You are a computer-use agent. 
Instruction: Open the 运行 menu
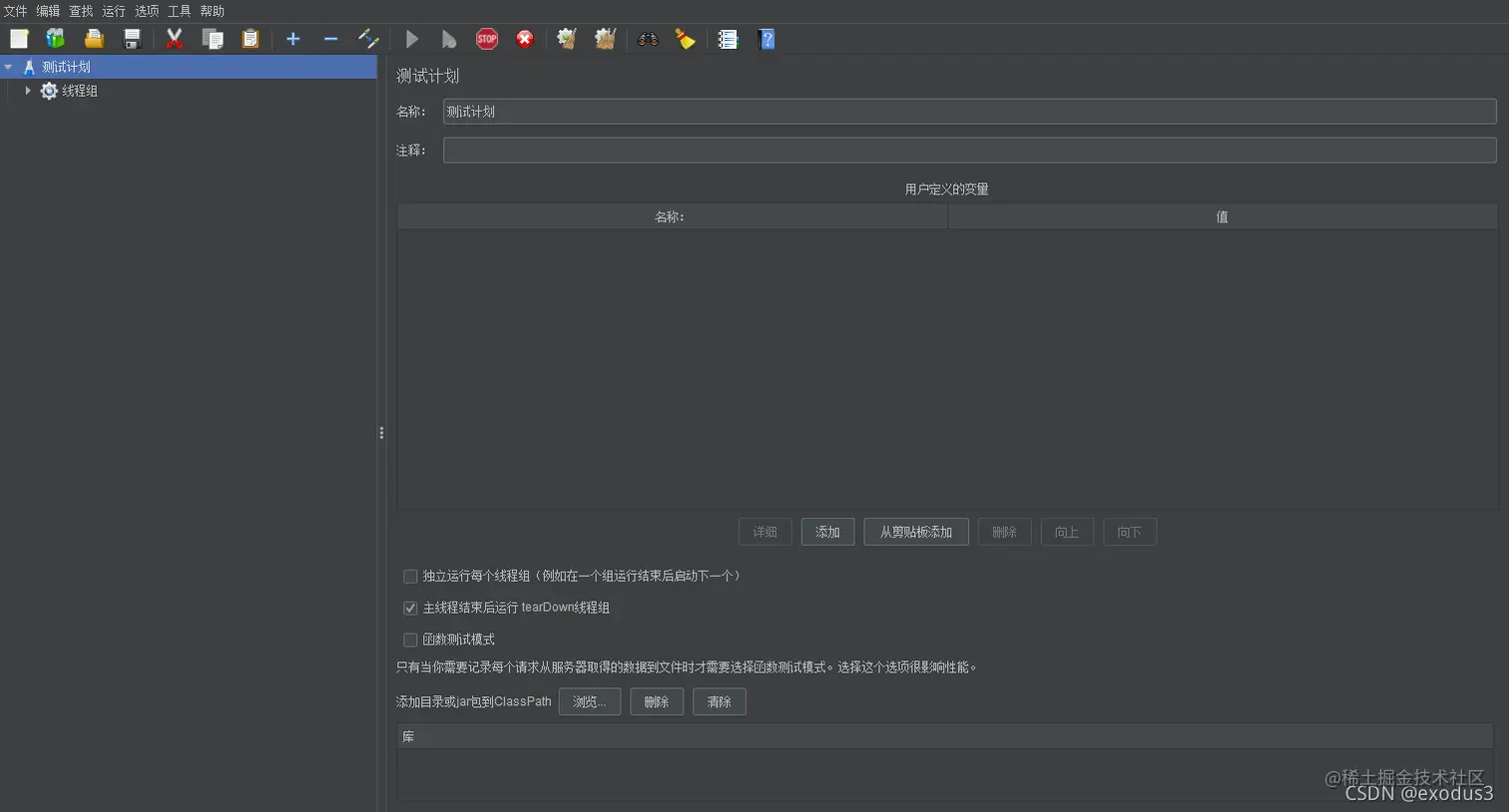pos(113,11)
